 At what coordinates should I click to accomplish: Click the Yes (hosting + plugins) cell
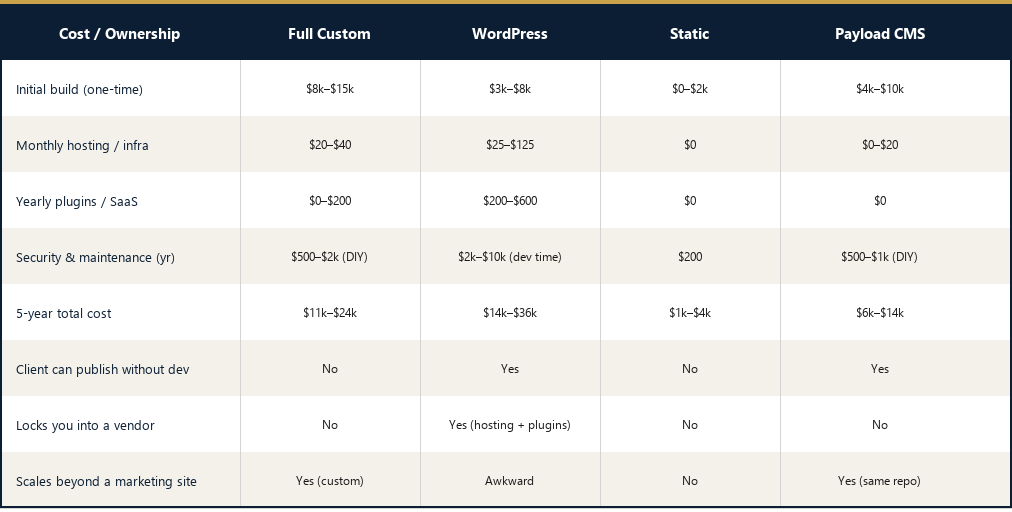(510, 425)
